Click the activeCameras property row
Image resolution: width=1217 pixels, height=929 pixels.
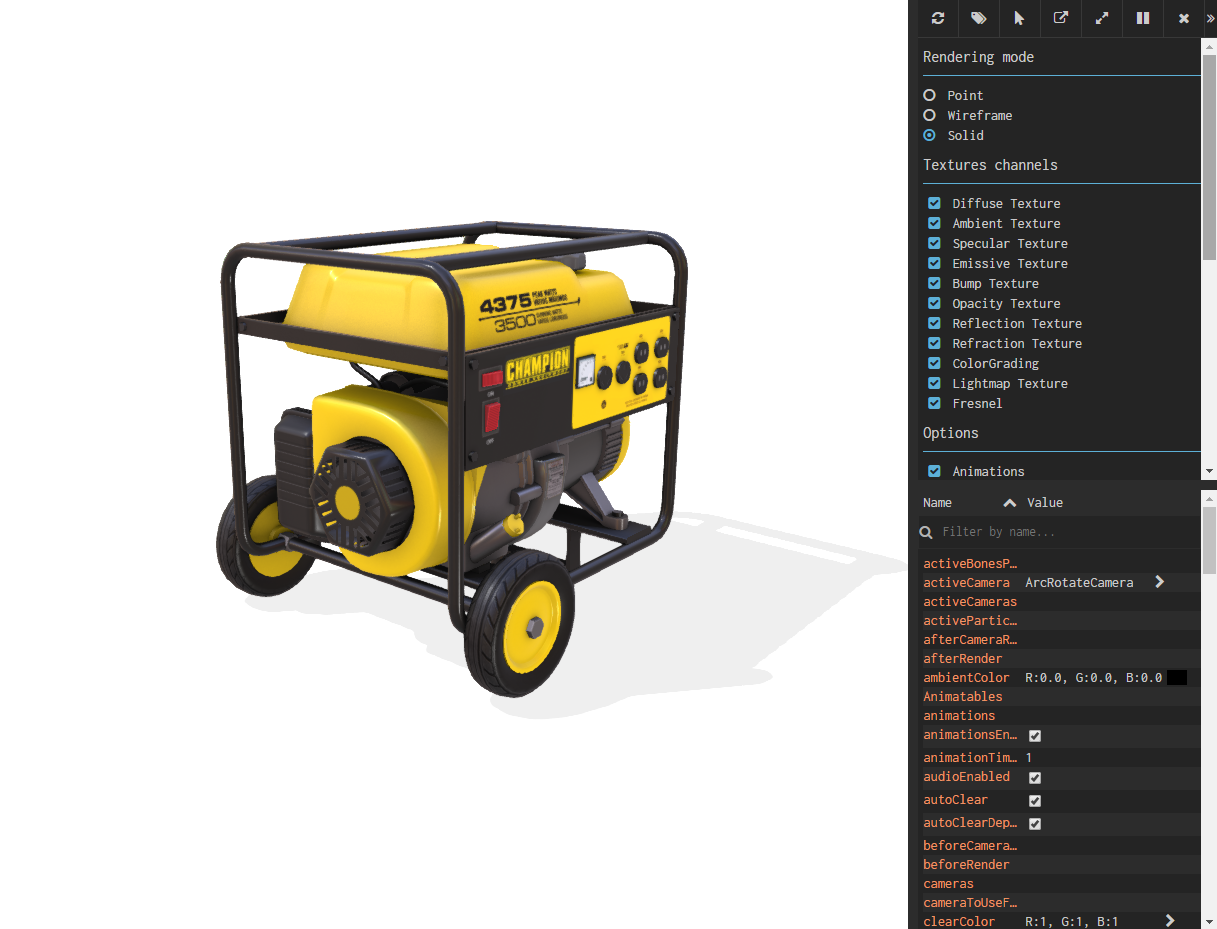(1060, 601)
